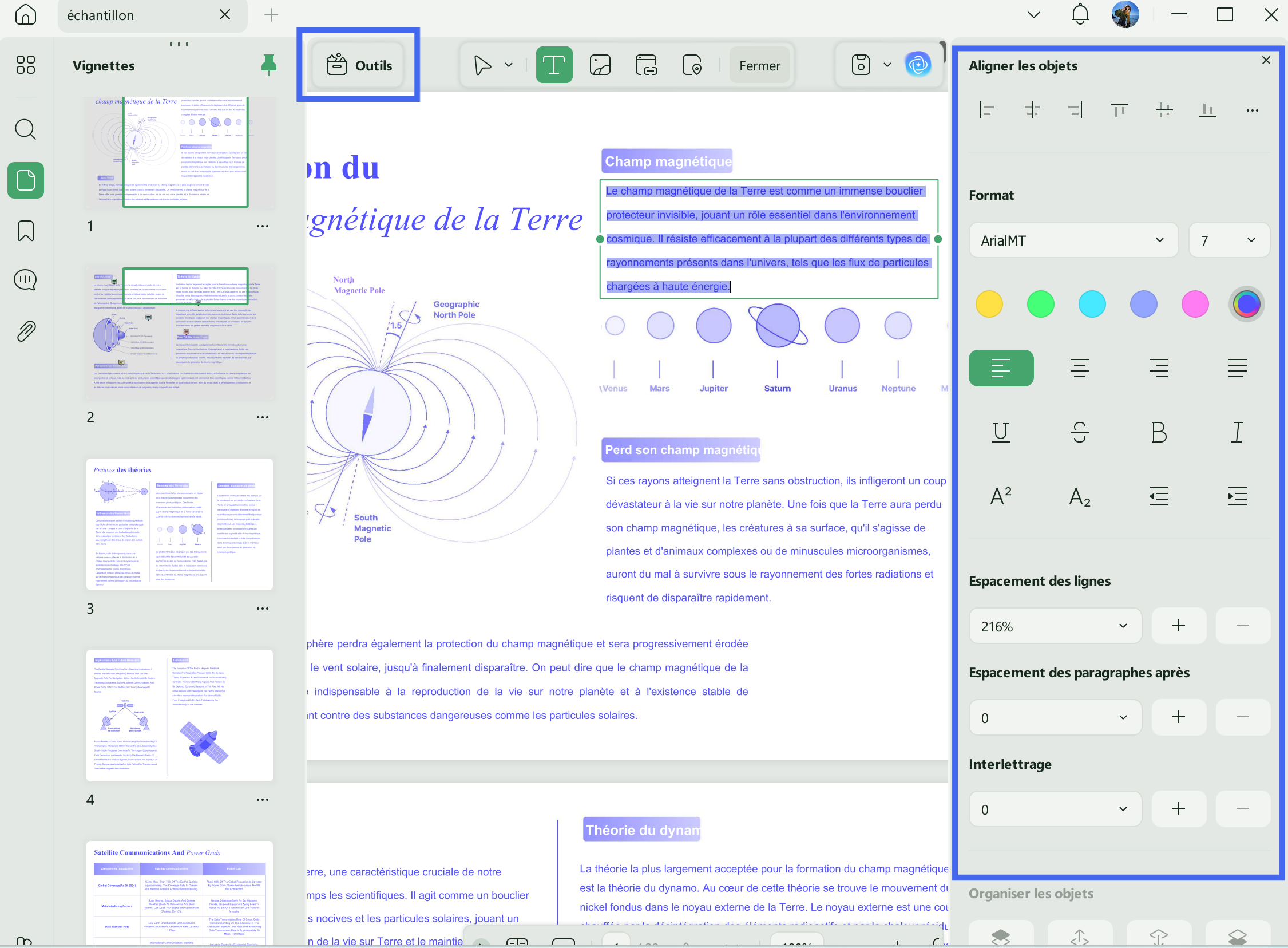1288x948 pixels.
Task: Close the Aligner les objets panel
Action: (1266, 60)
